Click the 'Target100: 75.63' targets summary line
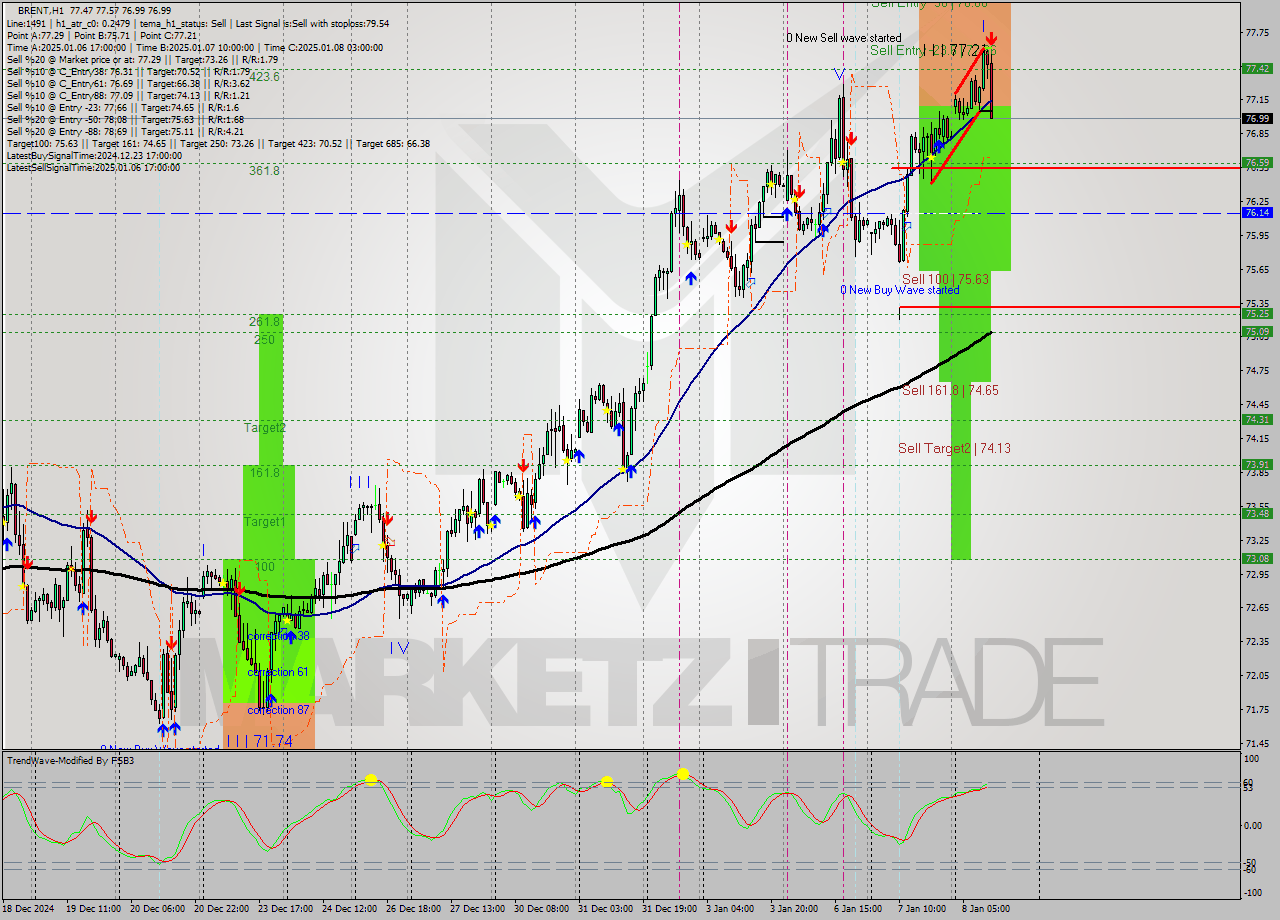Viewport: 1280px width, 920px height. tap(218, 144)
